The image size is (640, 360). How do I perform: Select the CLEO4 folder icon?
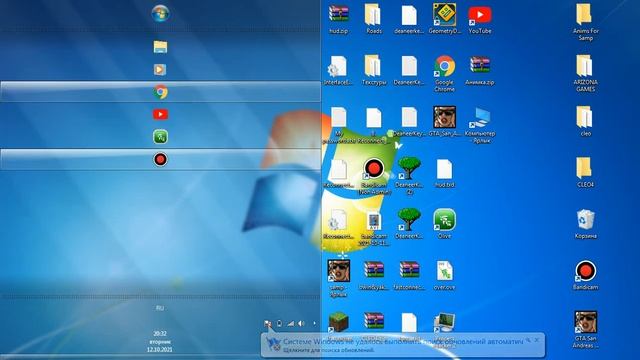click(585, 173)
